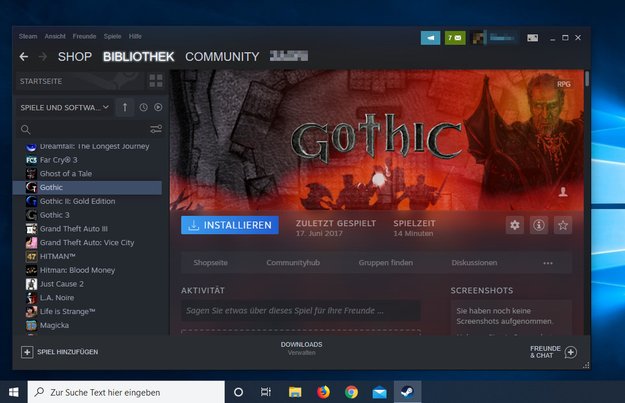Open the Shopseite link
This screenshot has width=625, height=403.
click(x=210, y=263)
